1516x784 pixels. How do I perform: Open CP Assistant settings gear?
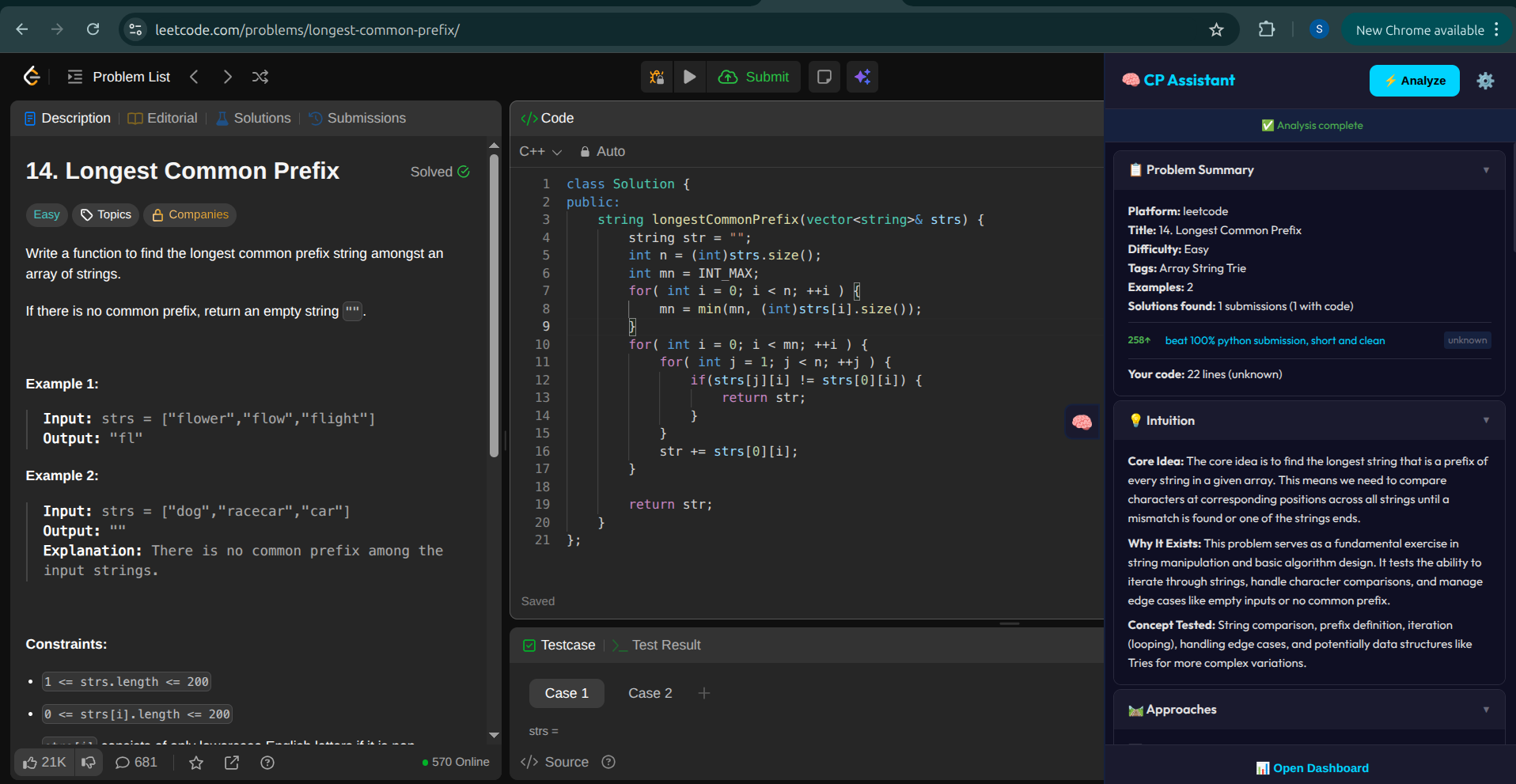coord(1485,81)
